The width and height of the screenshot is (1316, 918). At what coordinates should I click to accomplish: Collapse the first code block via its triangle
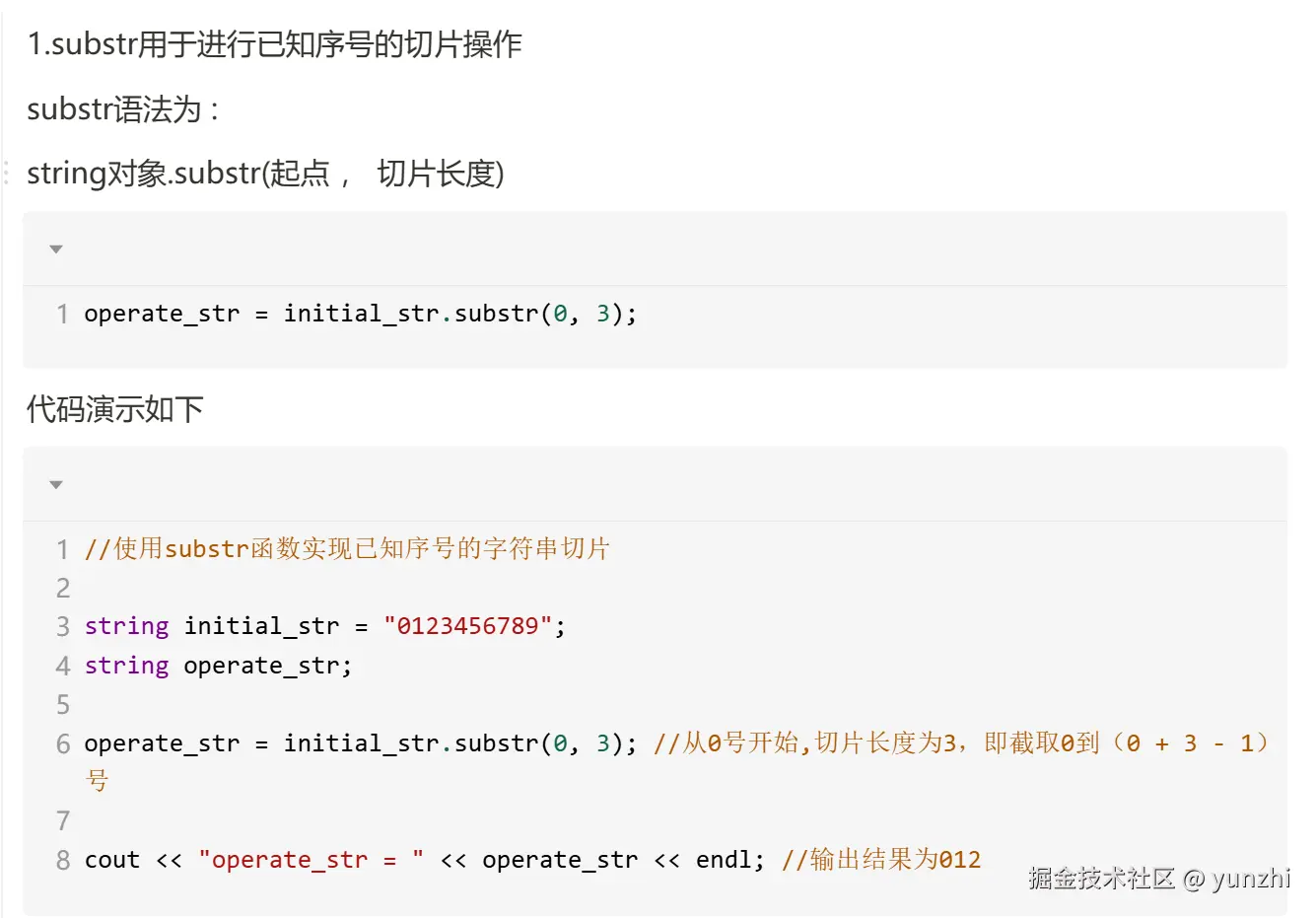pyautogui.click(x=56, y=249)
